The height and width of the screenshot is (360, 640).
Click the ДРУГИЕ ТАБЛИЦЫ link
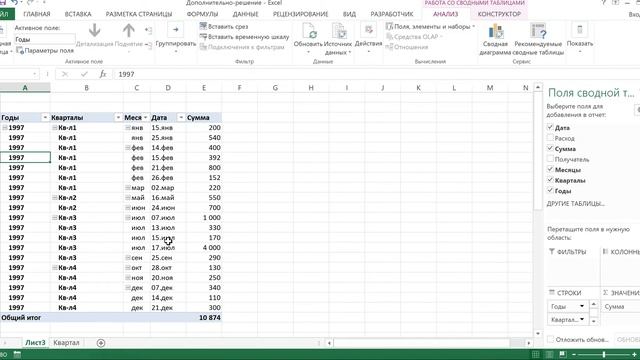click(576, 203)
